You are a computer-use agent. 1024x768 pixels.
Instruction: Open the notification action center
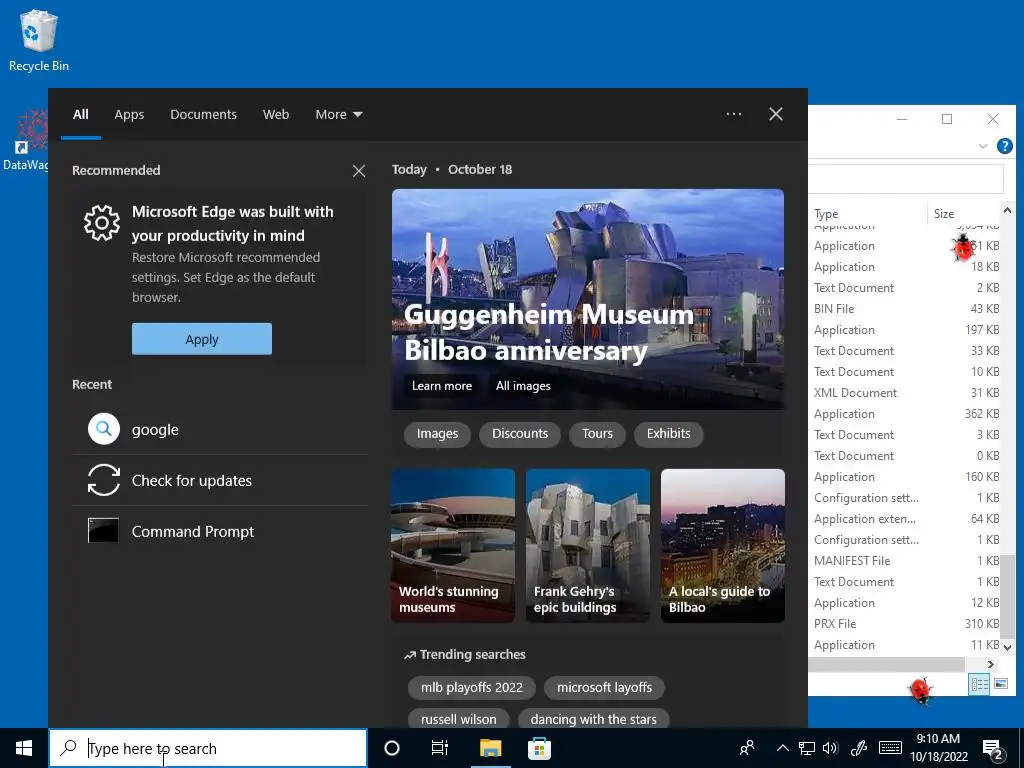click(993, 749)
